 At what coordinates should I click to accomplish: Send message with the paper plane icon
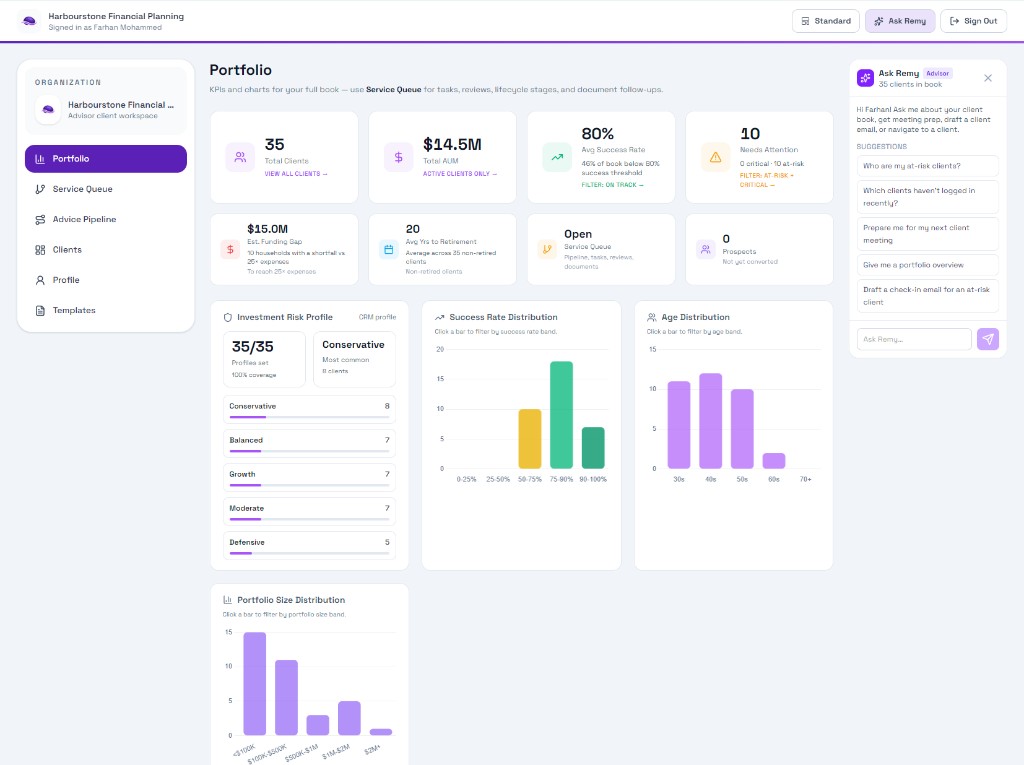988,339
